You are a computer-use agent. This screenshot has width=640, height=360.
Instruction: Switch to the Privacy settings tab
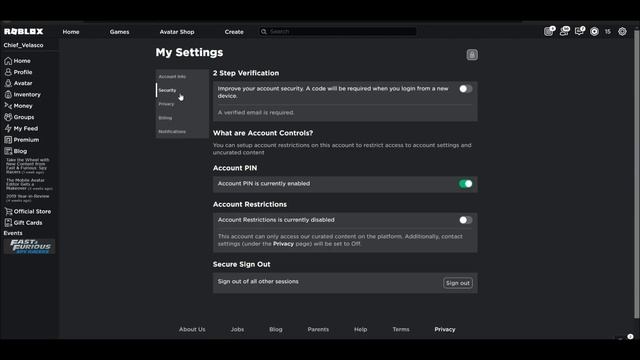point(182,104)
